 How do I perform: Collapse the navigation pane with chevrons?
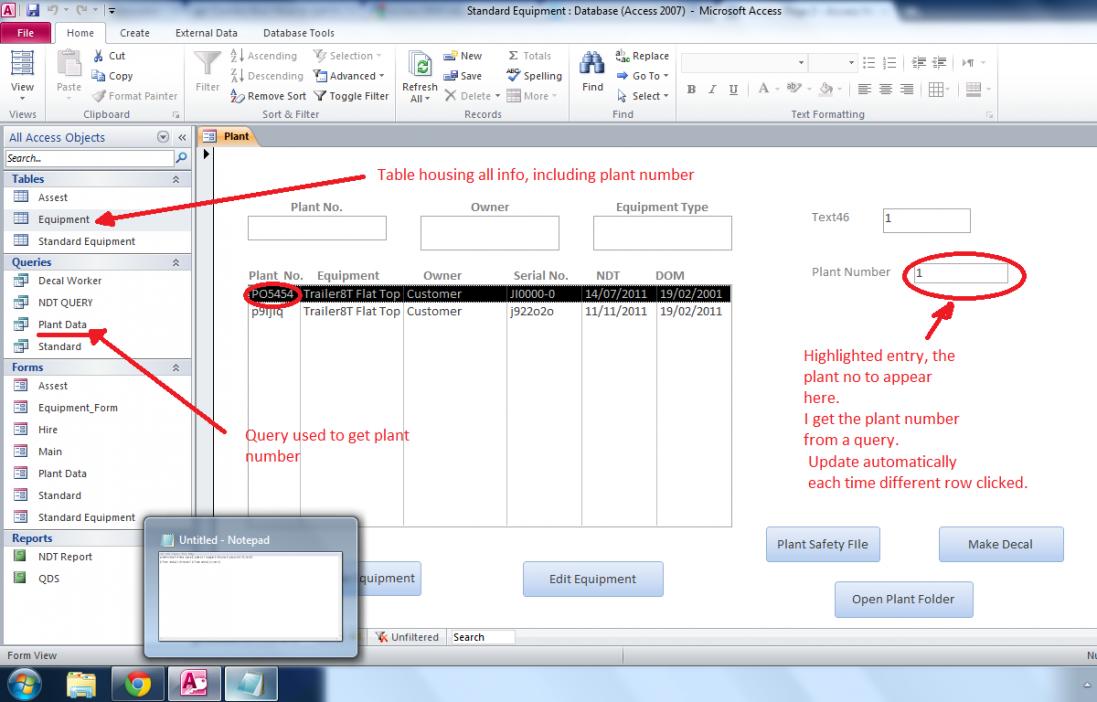pos(182,137)
